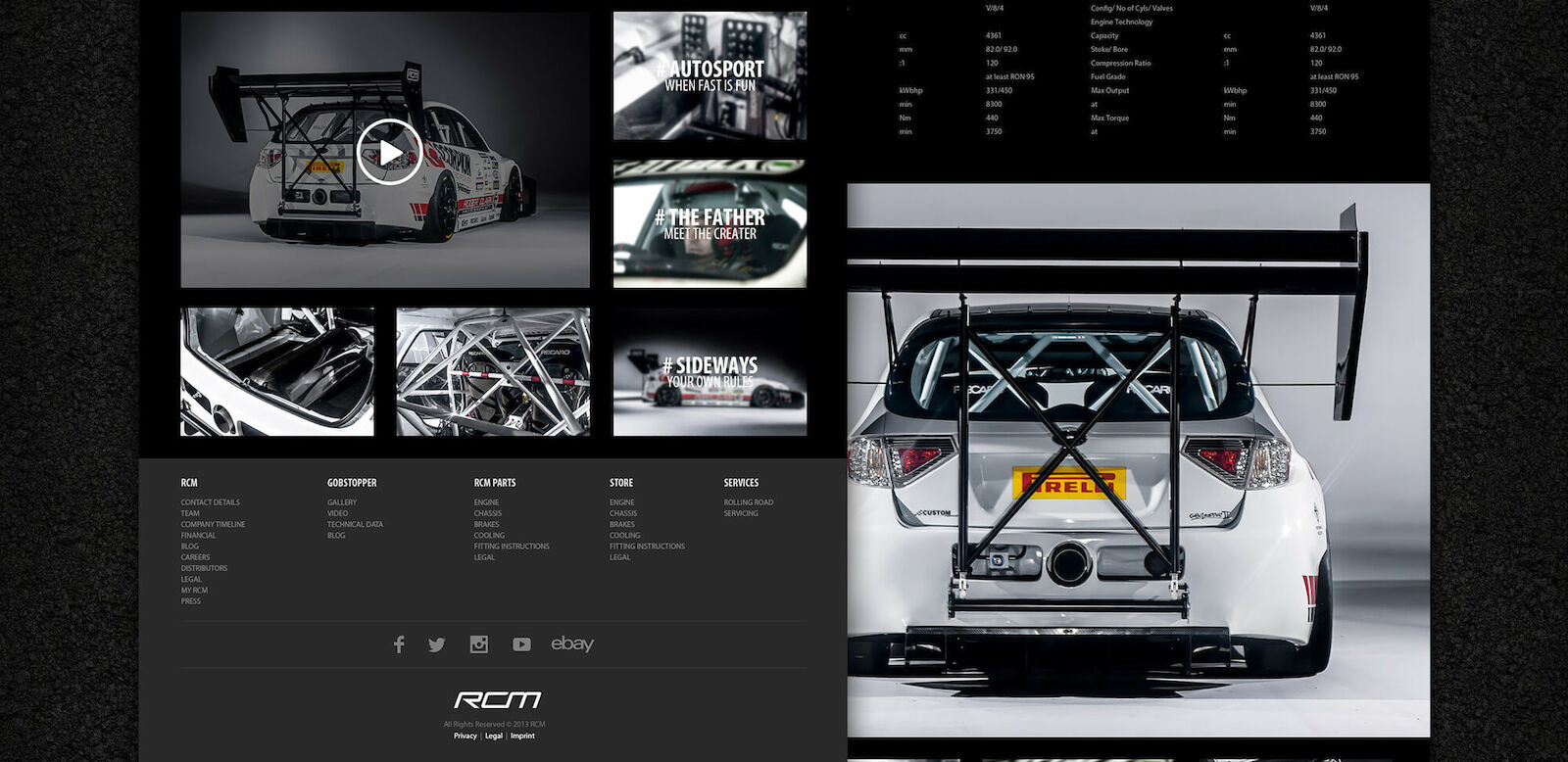Open the #Autosport thumbnail

pyautogui.click(x=710, y=75)
